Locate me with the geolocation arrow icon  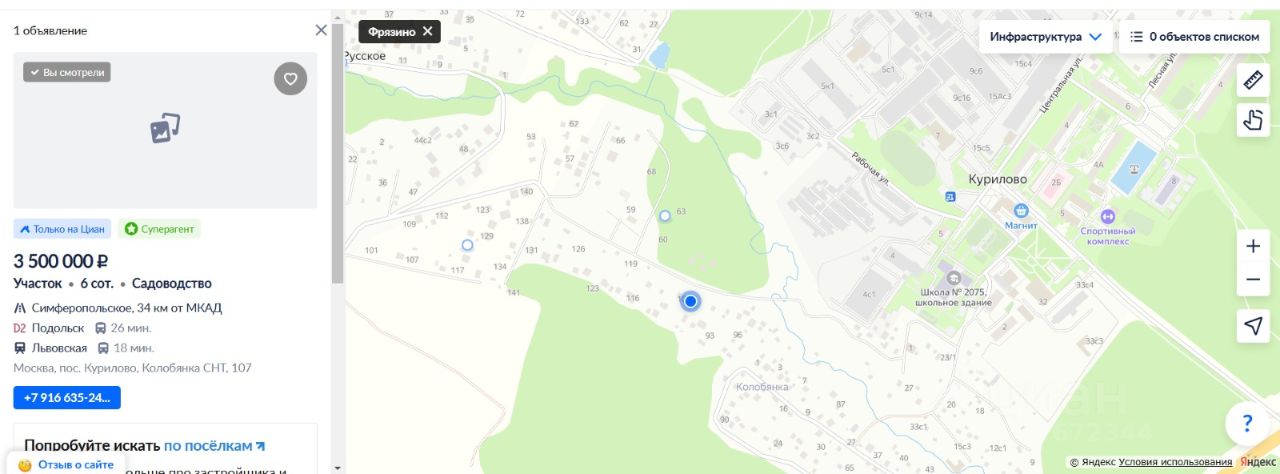[1253, 325]
